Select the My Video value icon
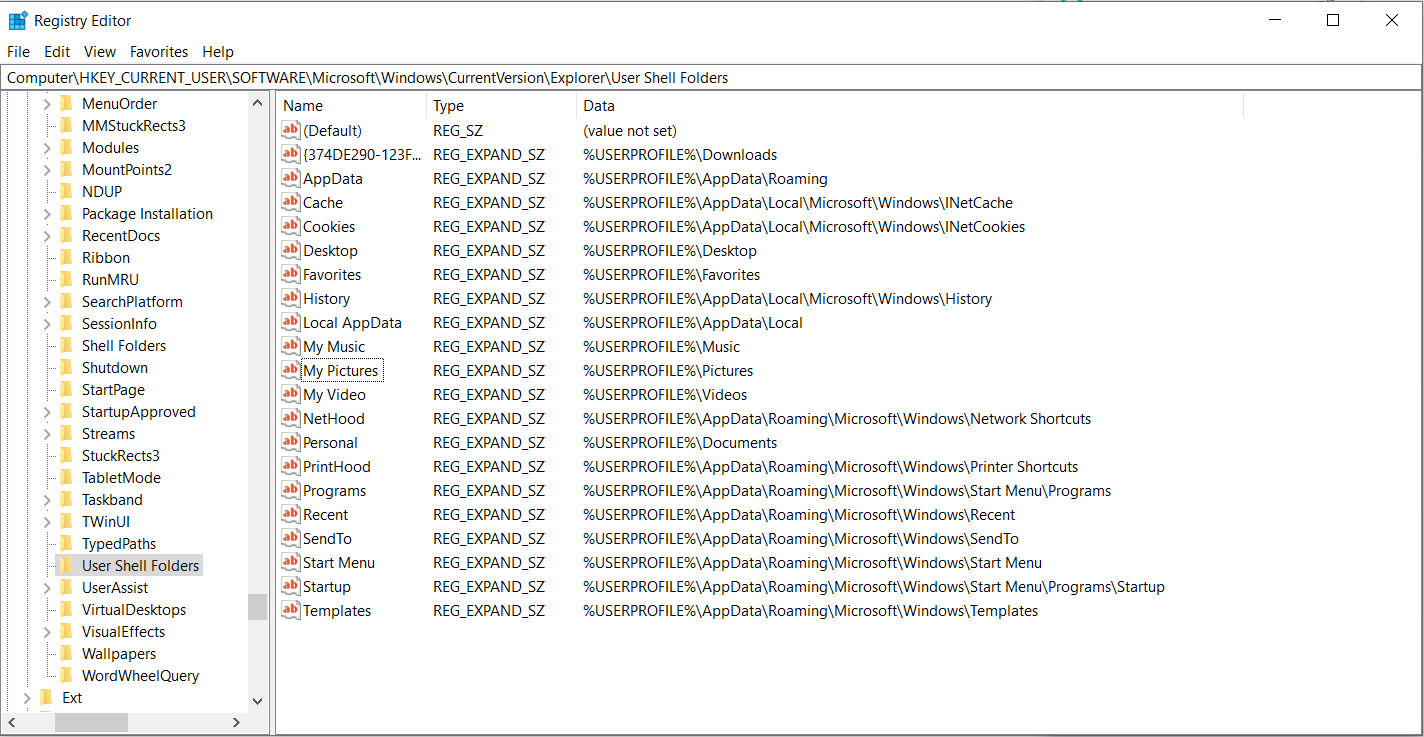1424x737 pixels. 291,394
